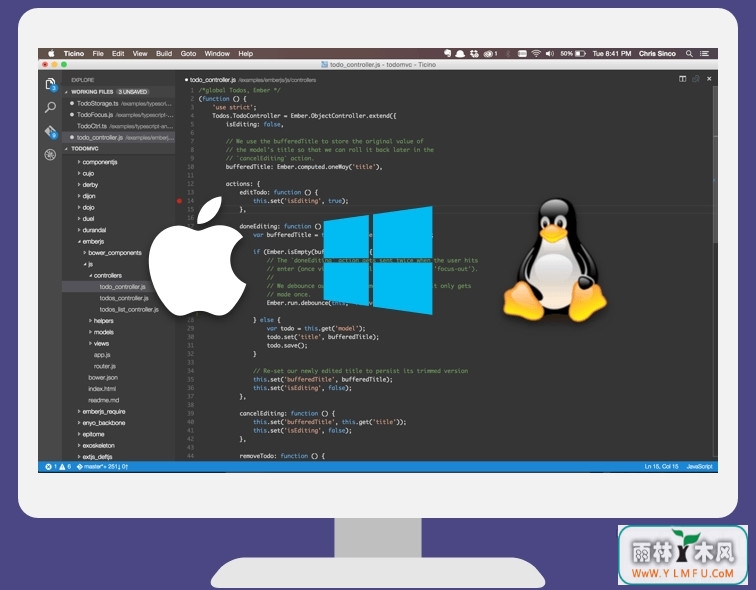The height and width of the screenshot is (590, 756).
Task: Expand the dijon folder
Action: coord(79,196)
